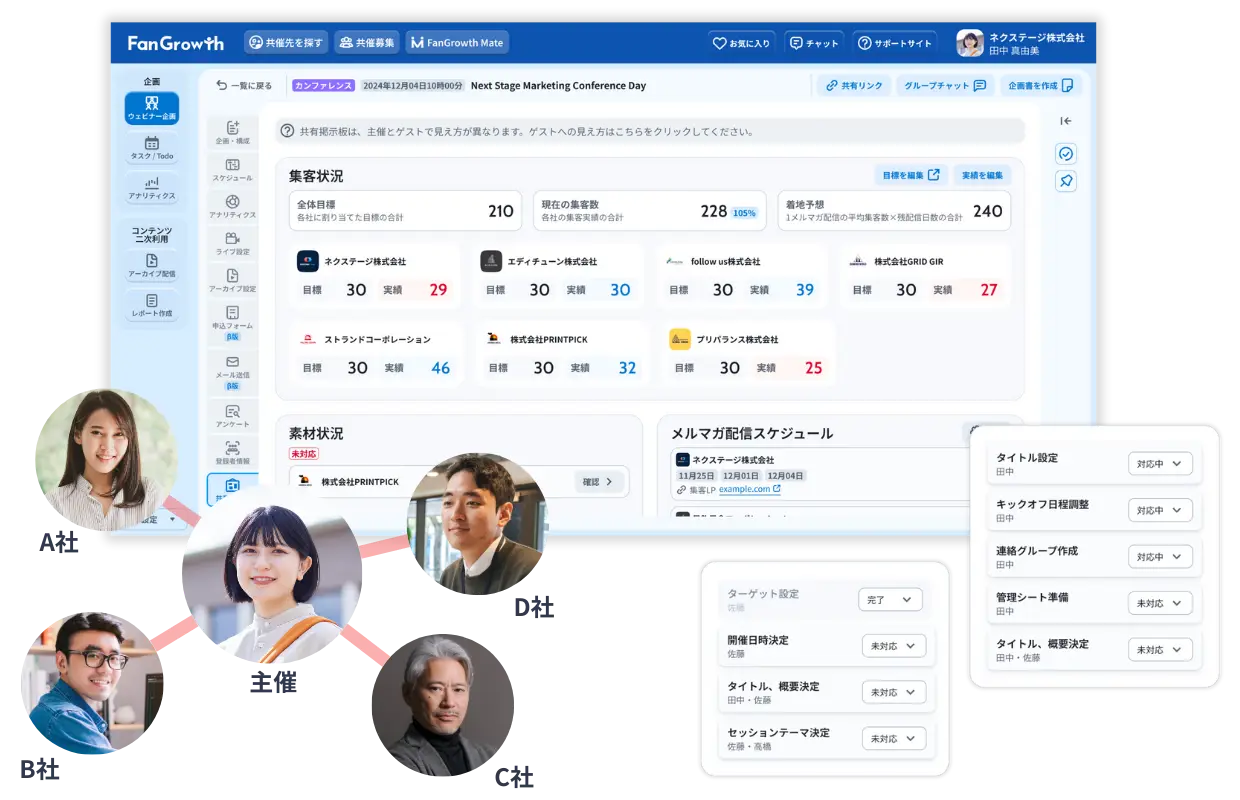Click the checkmark circle icon on right rail

[1066, 154]
